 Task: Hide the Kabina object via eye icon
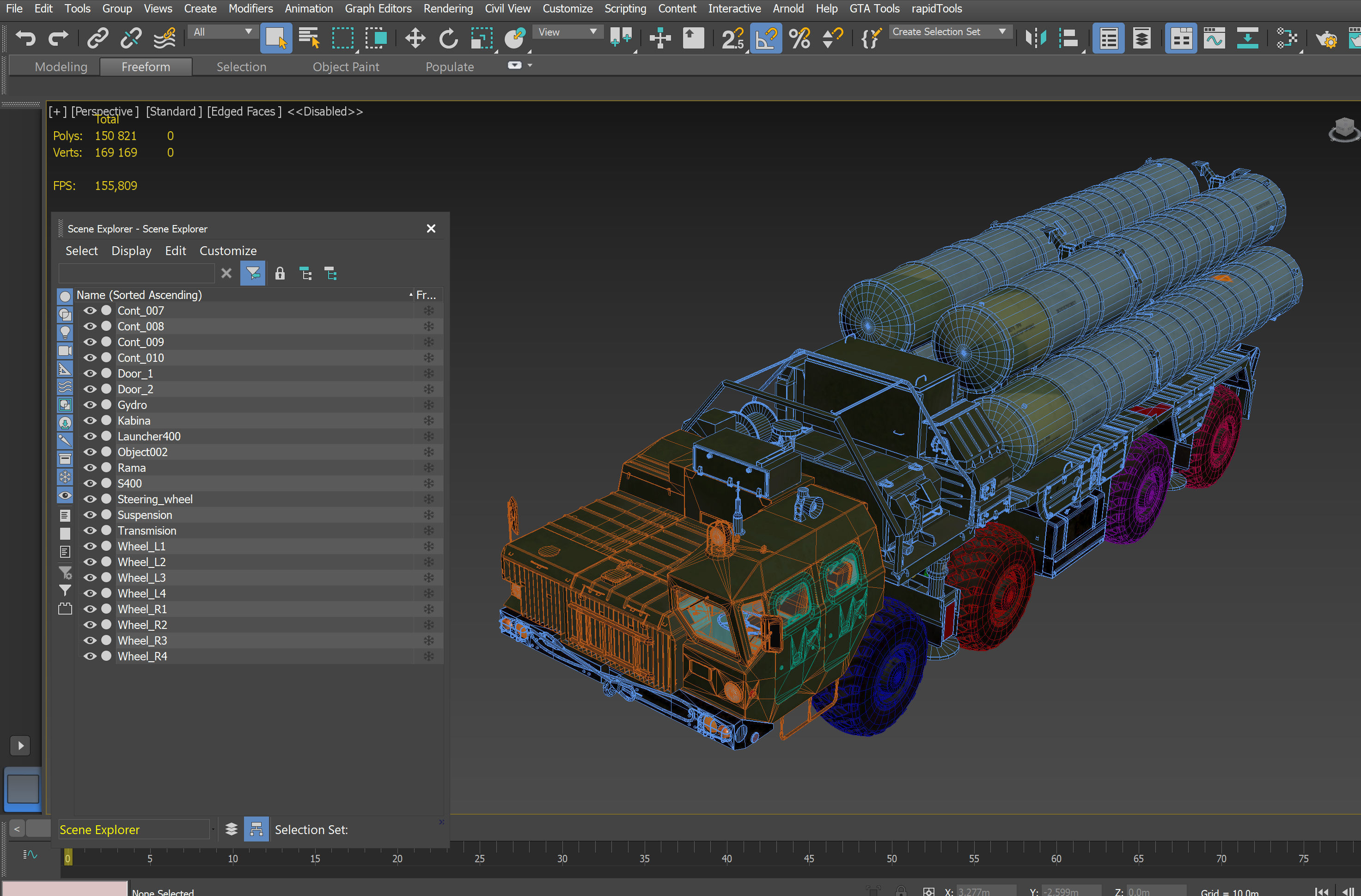pyautogui.click(x=91, y=420)
